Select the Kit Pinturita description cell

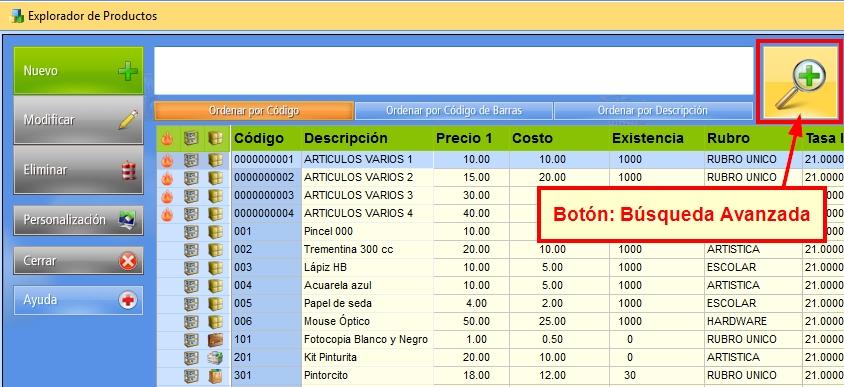pos(367,357)
